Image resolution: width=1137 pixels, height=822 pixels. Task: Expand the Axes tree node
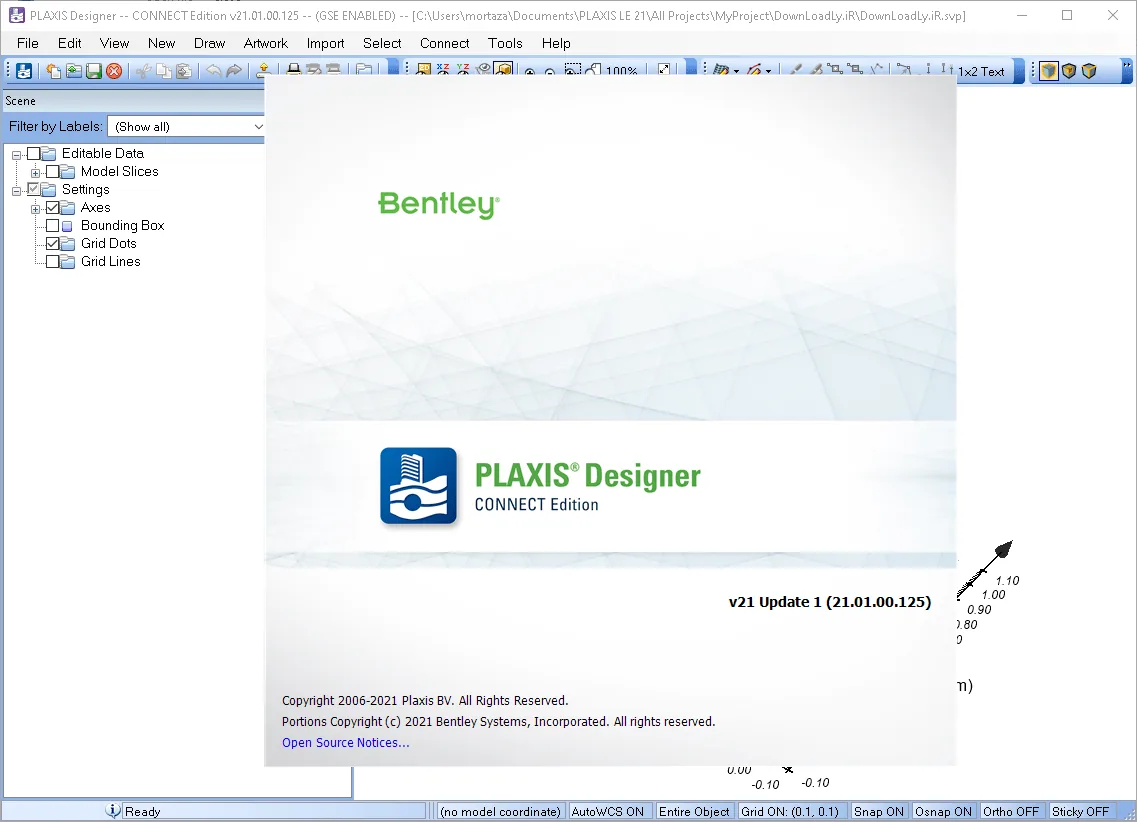click(x=35, y=209)
